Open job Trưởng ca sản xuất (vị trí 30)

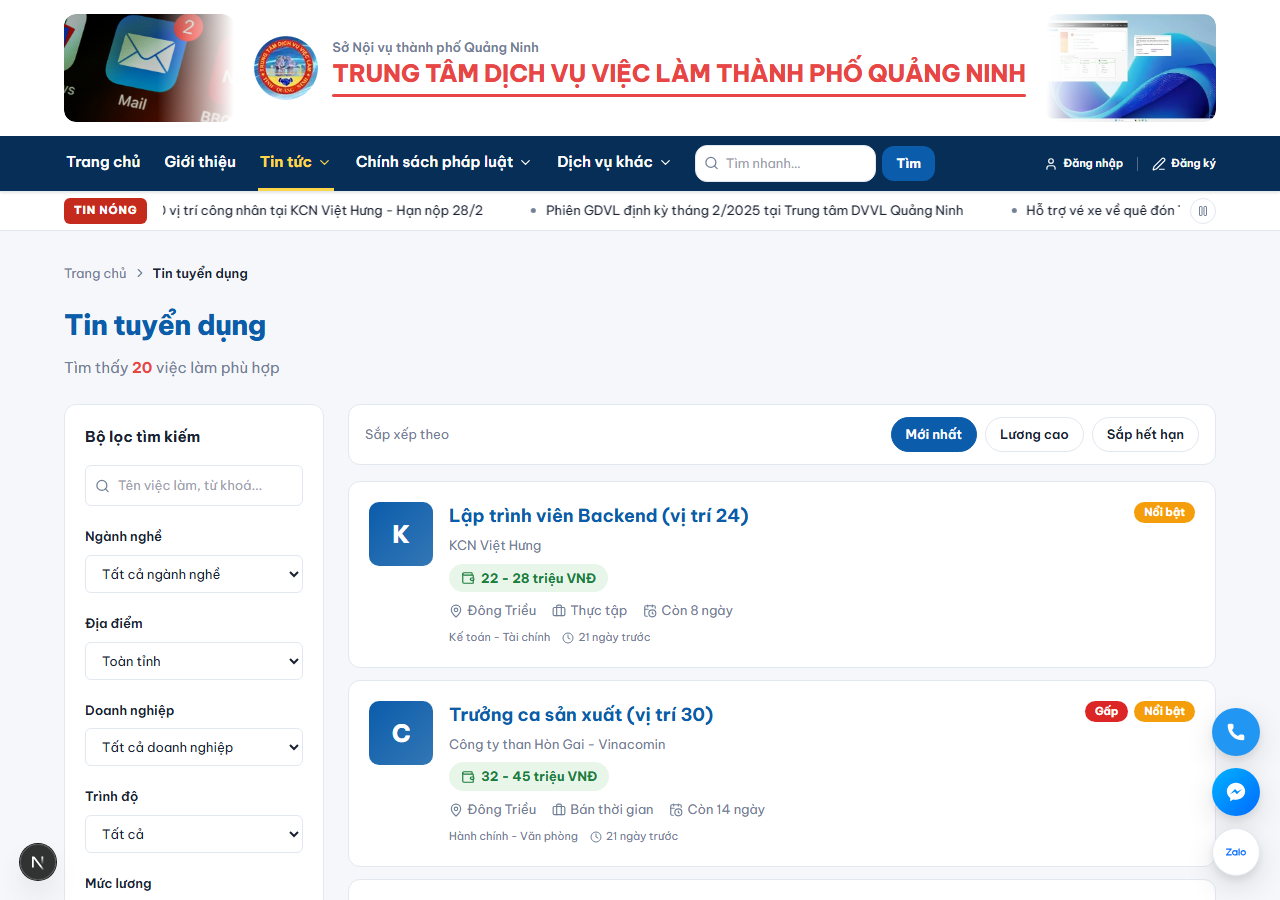581,714
